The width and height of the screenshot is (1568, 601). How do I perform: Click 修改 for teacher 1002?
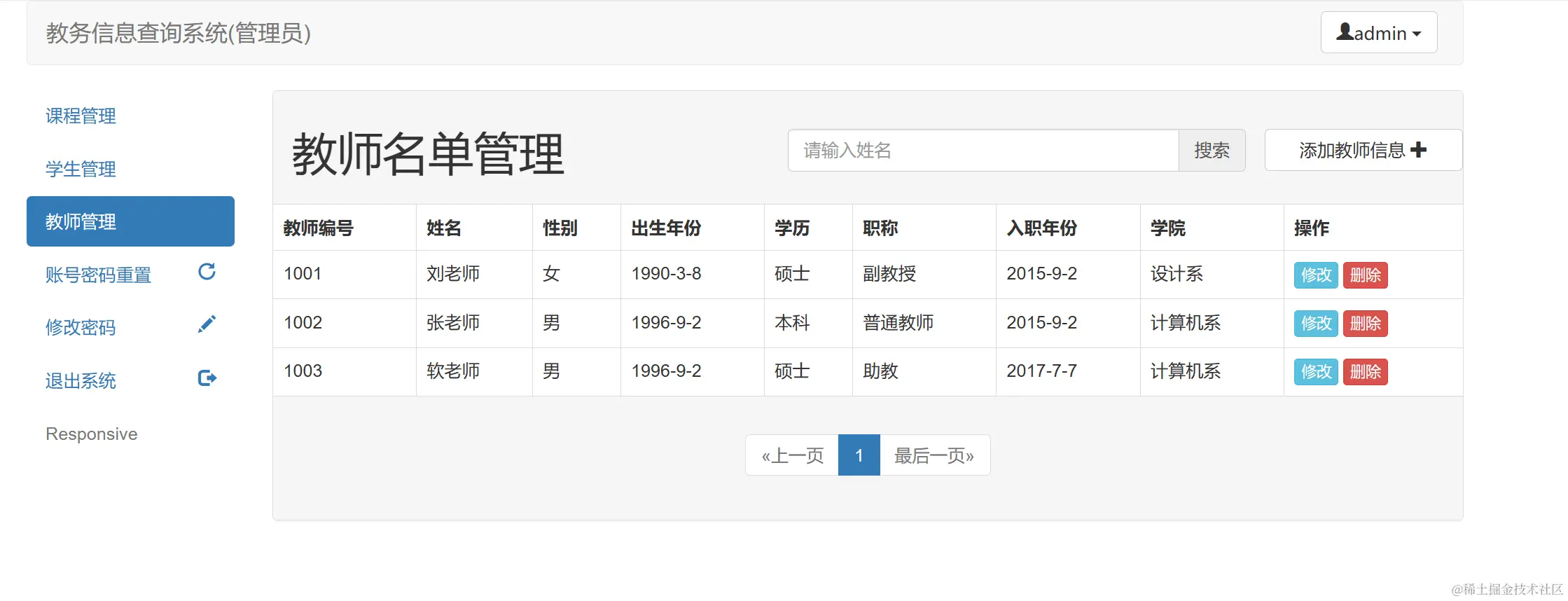[1316, 324]
